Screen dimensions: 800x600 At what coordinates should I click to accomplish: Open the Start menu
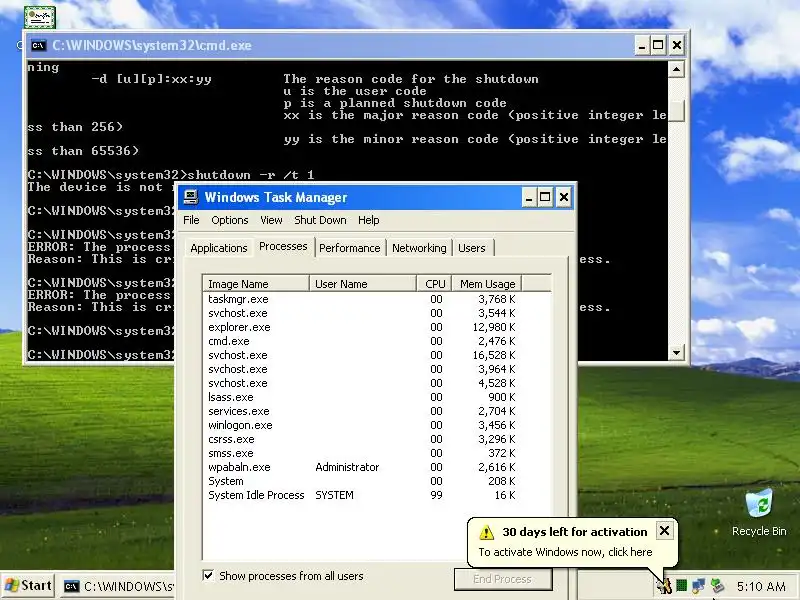pos(29,586)
